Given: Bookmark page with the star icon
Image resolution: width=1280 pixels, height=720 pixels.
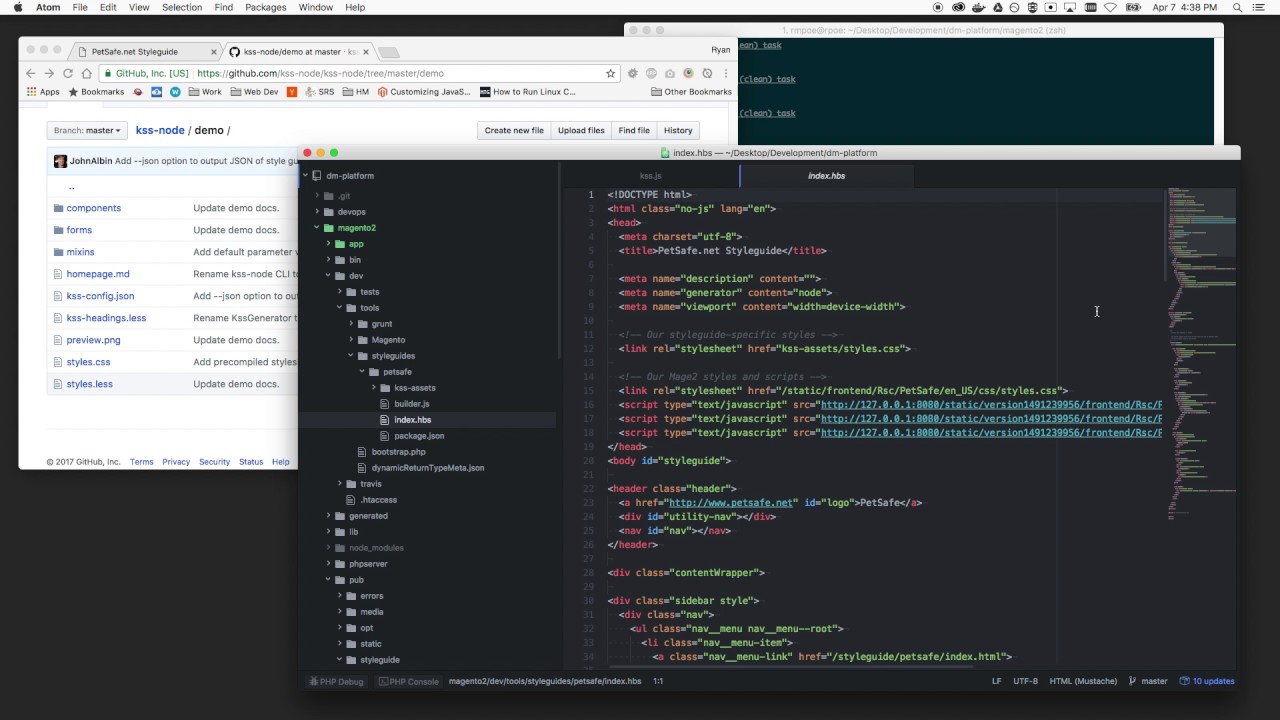Looking at the screenshot, I should [610, 73].
